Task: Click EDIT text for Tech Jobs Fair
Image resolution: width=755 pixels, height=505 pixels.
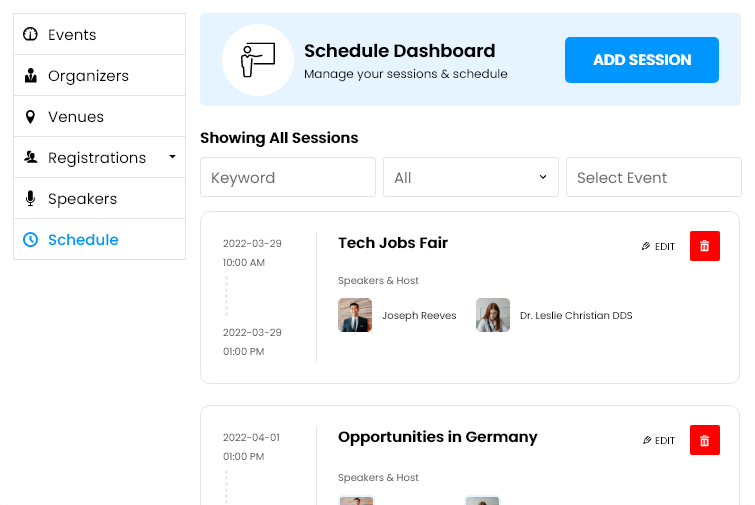Action: pos(664,246)
